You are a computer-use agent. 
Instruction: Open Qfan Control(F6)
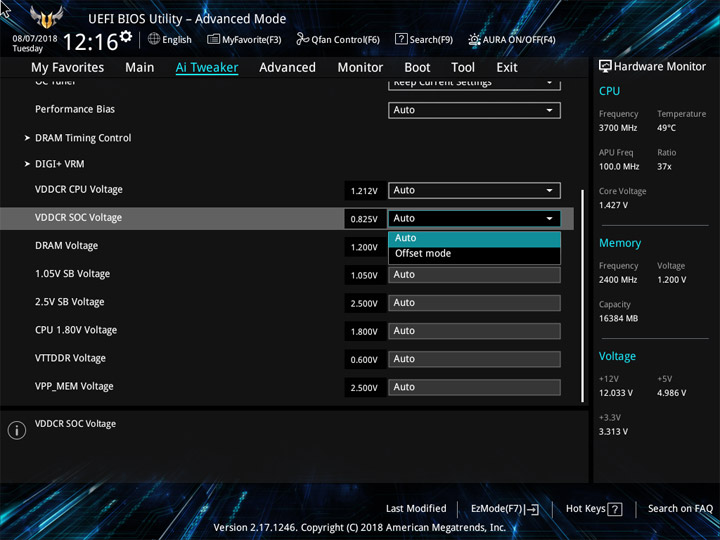point(338,39)
